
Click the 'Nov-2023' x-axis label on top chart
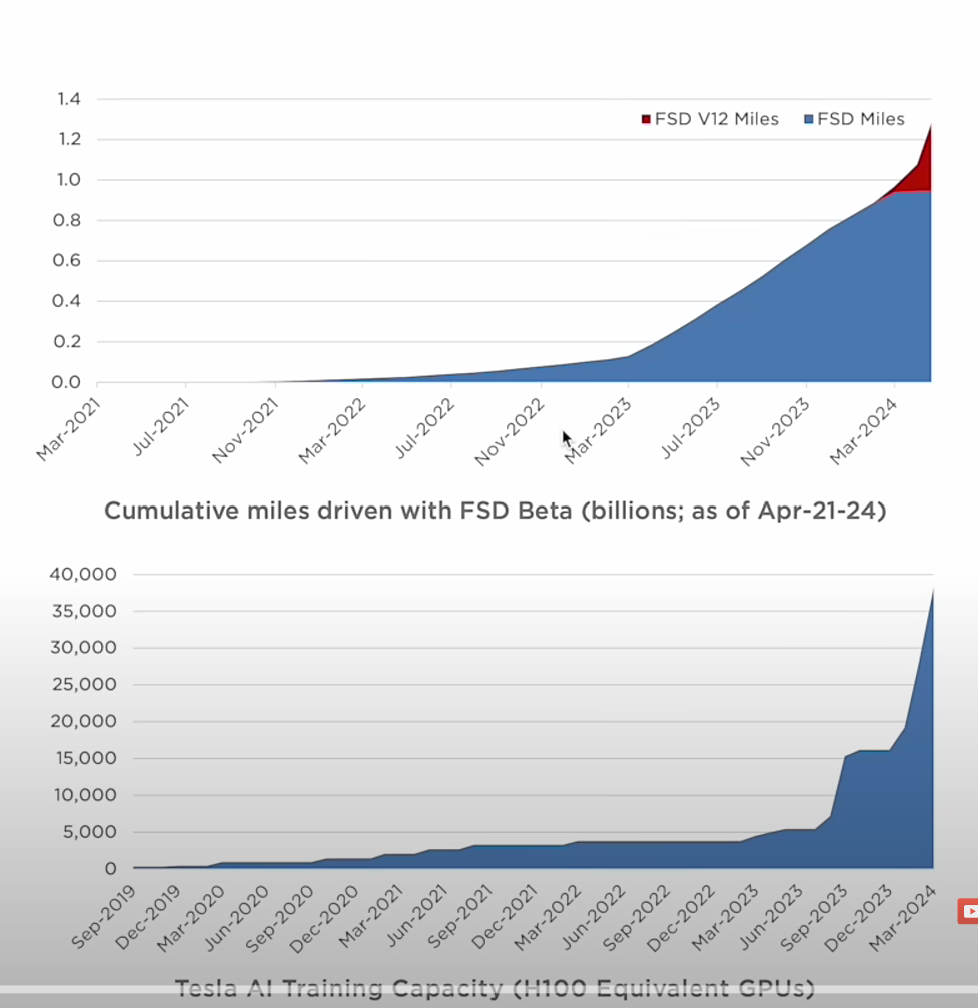(775, 431)
